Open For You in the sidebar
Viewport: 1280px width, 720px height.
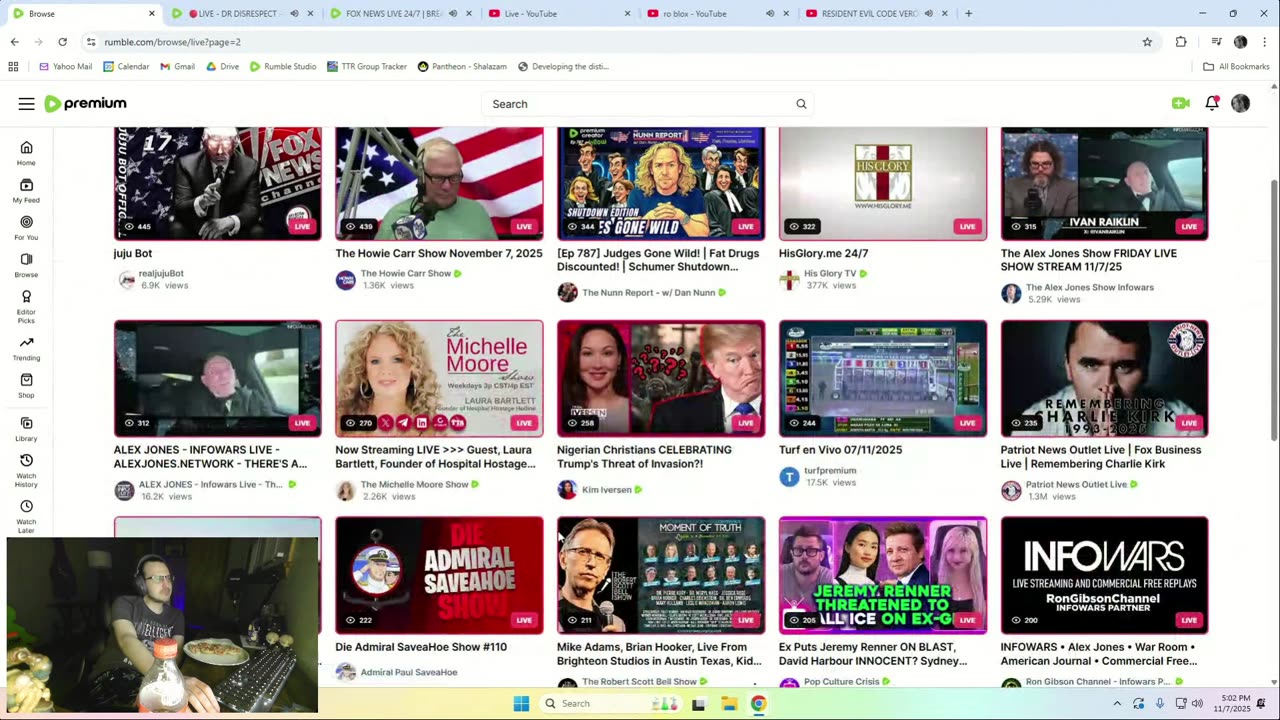[26, 228]
